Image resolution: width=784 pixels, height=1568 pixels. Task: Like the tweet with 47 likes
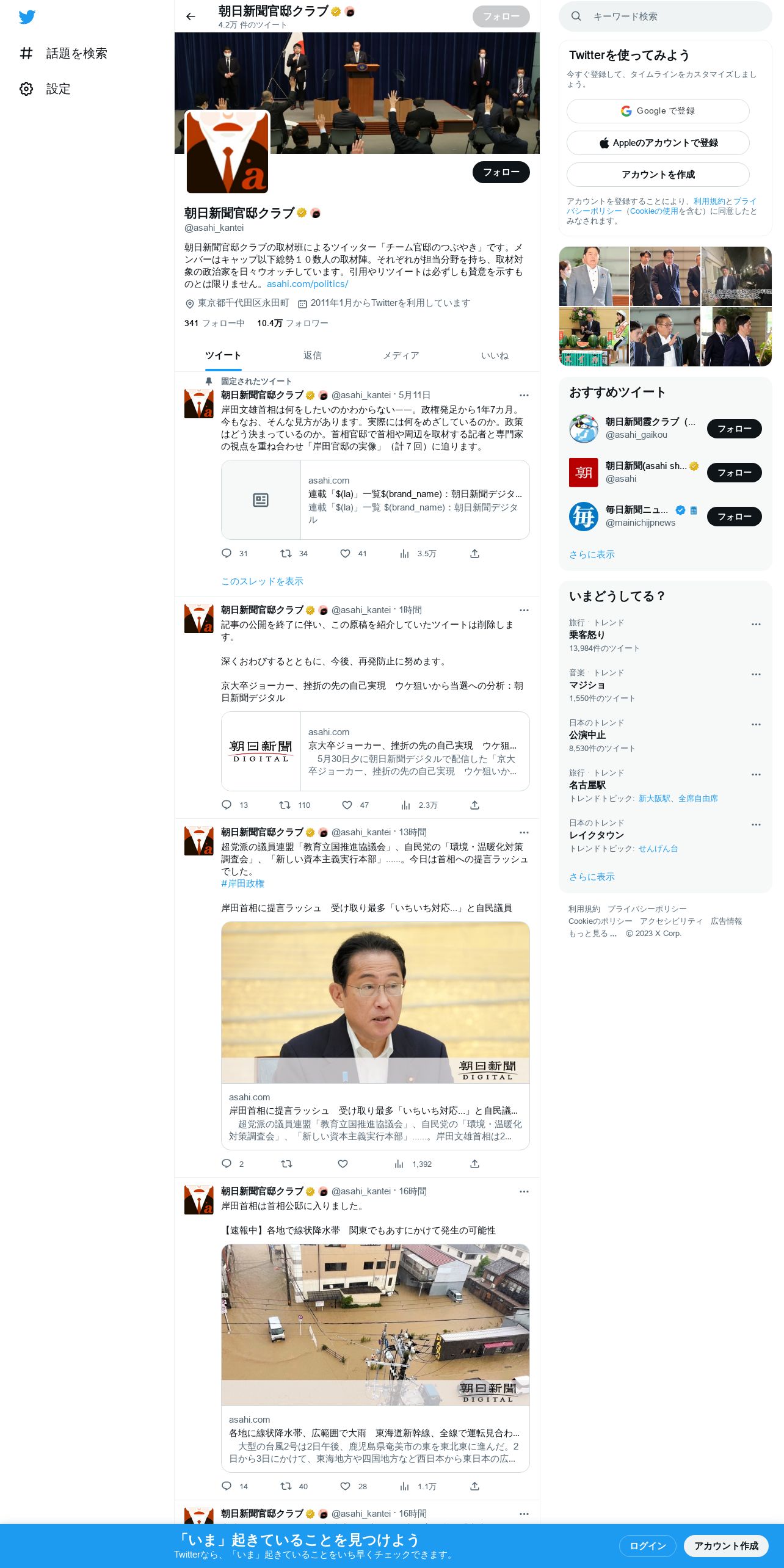click(x=355, y=805)
